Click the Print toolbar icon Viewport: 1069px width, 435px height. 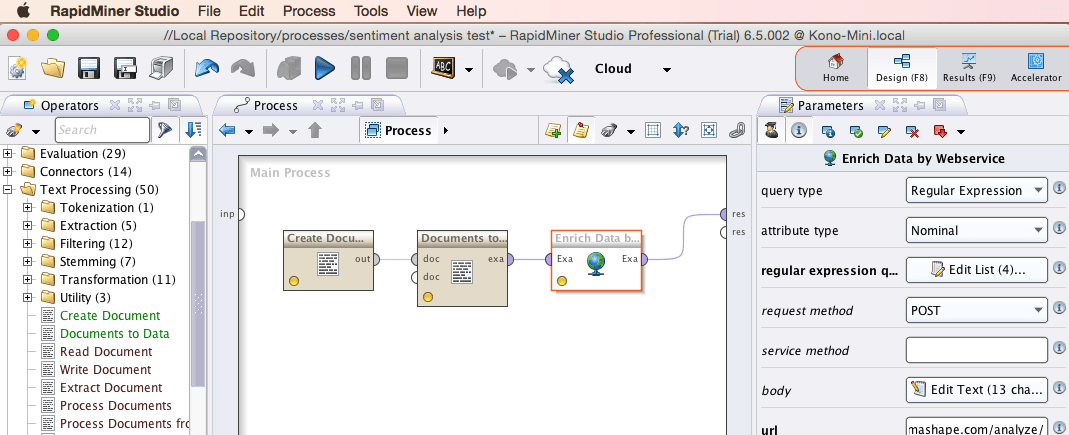161,68
